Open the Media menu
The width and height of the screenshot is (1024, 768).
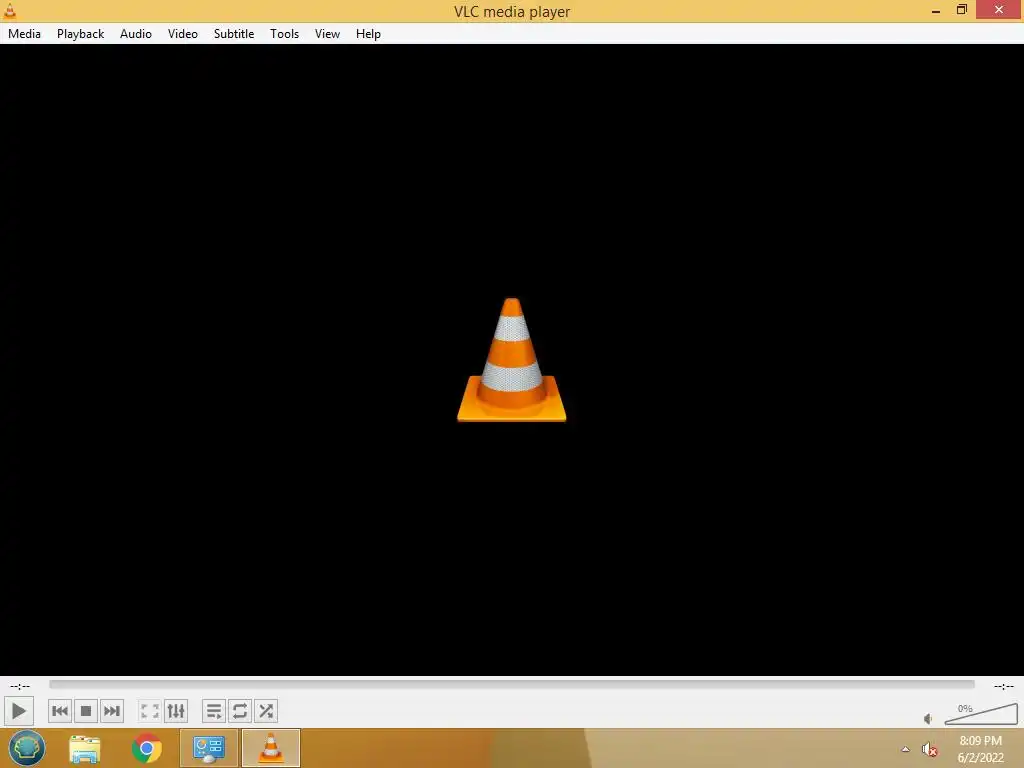24,34
